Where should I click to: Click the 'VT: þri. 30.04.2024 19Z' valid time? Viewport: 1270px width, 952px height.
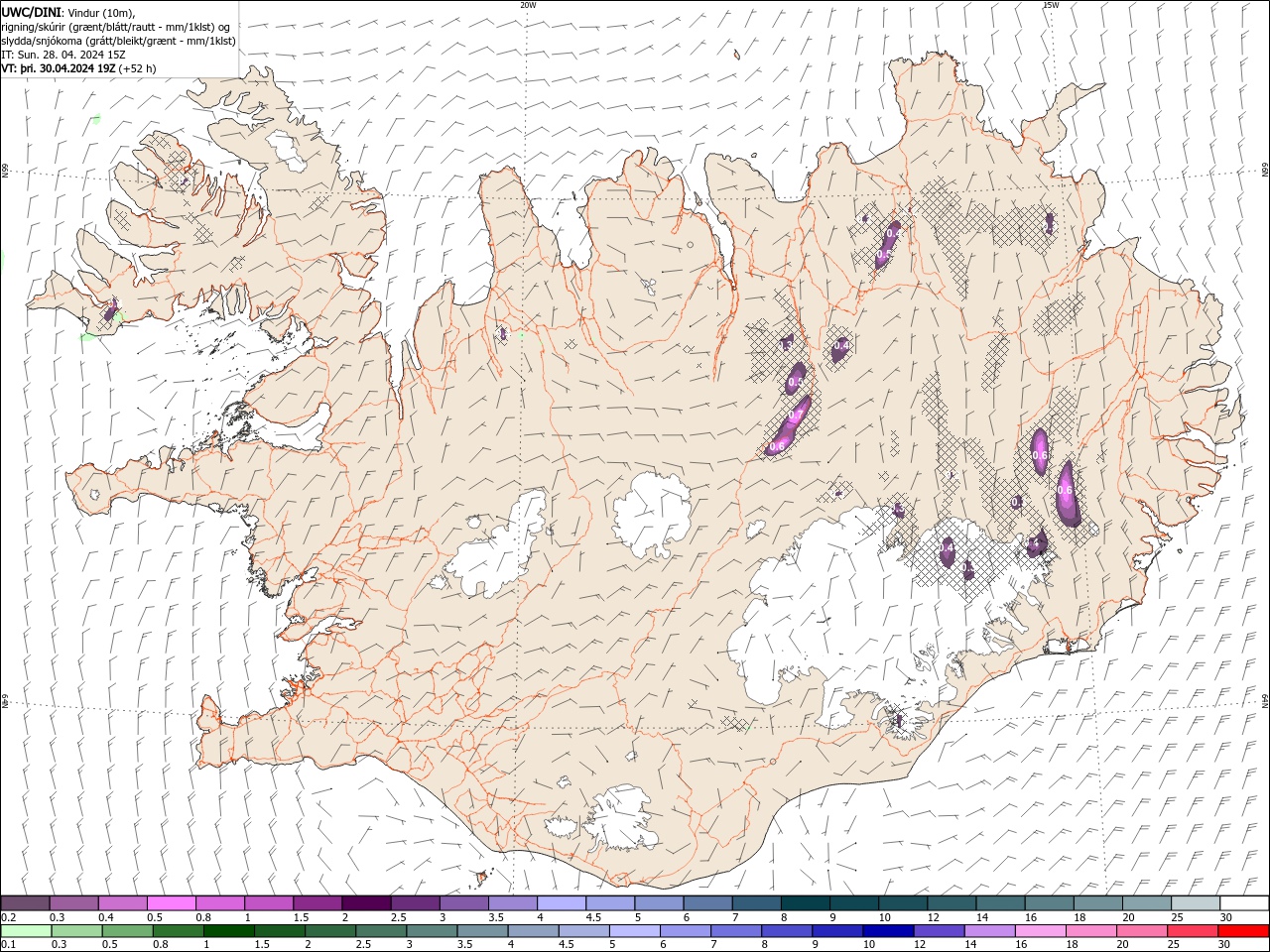pos(59,68)
